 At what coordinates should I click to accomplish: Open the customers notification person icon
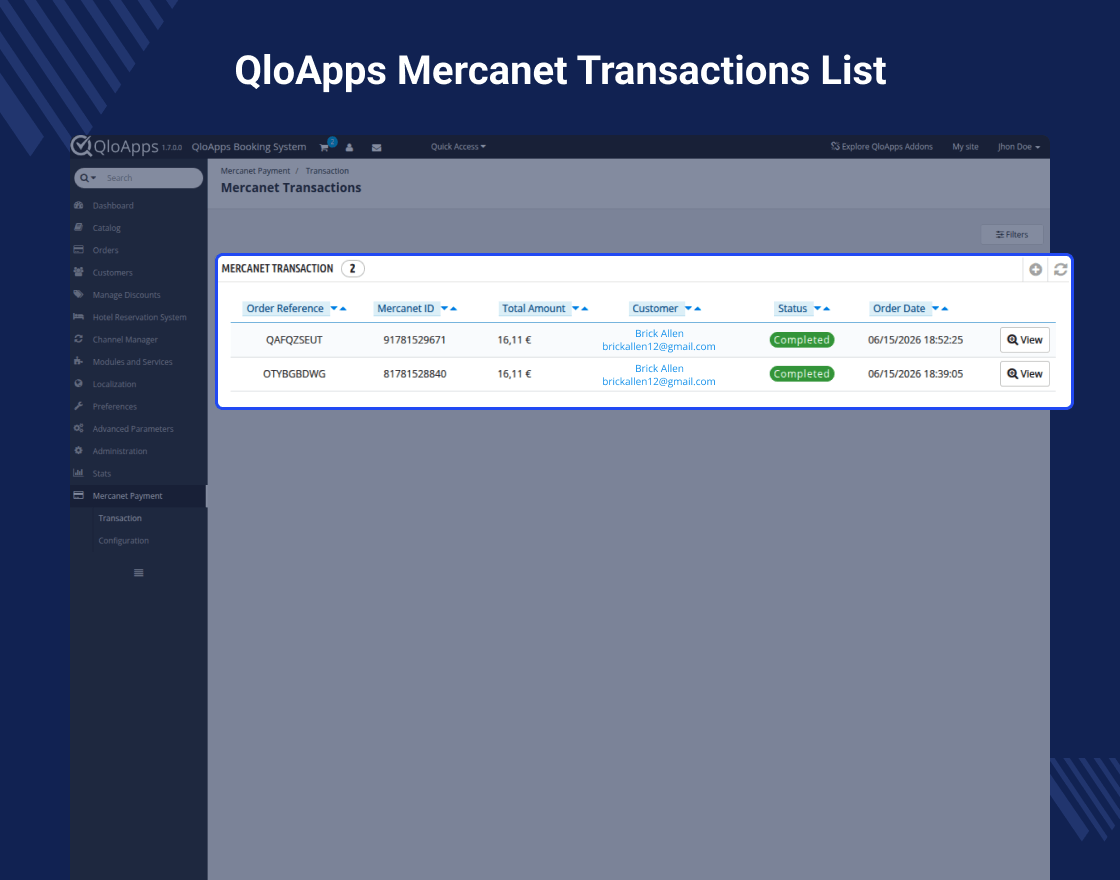pos(349,147)
